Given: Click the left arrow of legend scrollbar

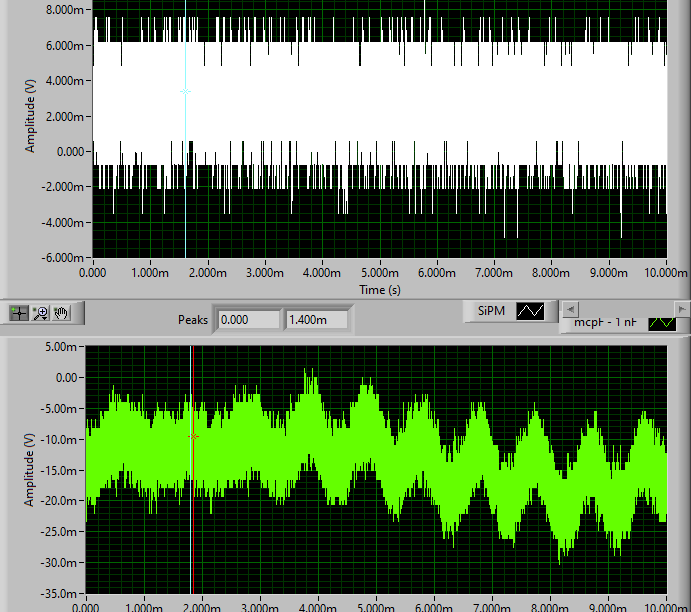Looking at the screenshot, I should 568,308.
